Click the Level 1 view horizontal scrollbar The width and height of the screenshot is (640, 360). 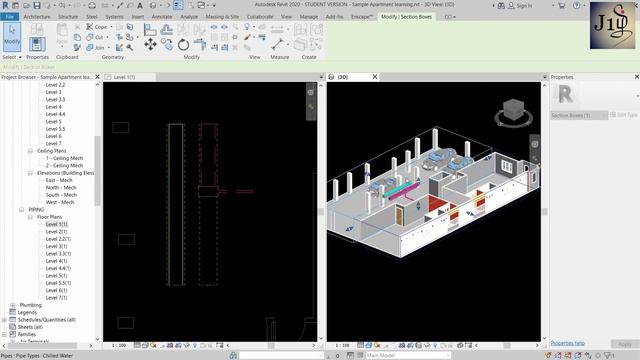[271, 345]
